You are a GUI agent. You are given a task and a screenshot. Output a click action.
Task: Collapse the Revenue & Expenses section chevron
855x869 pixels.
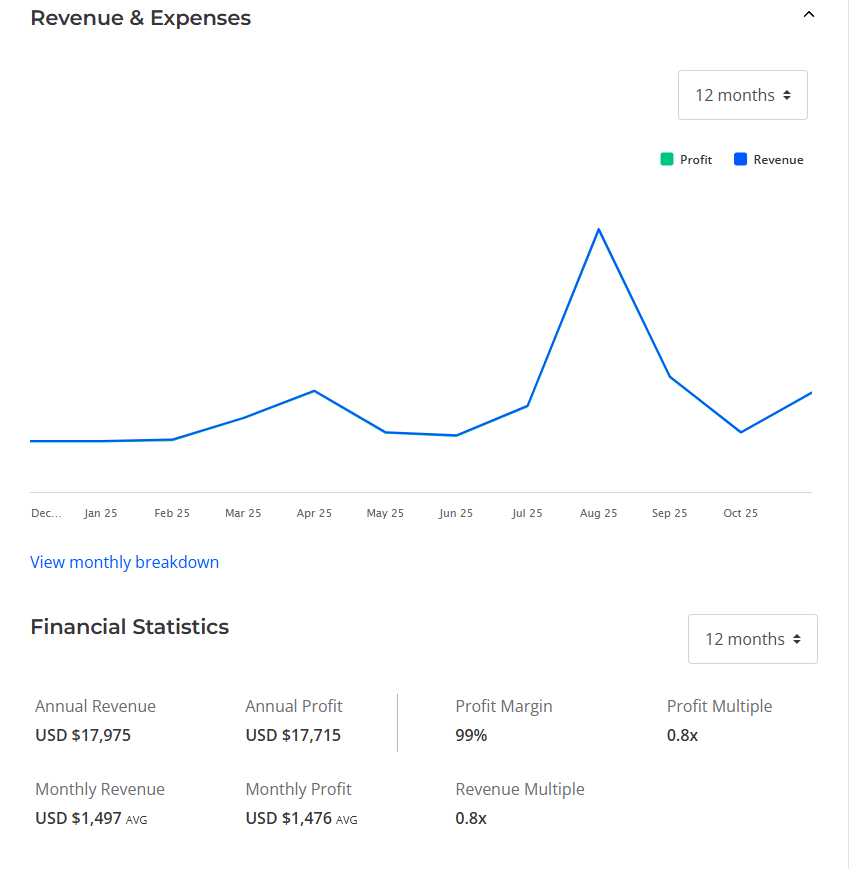tap(809, 15)
